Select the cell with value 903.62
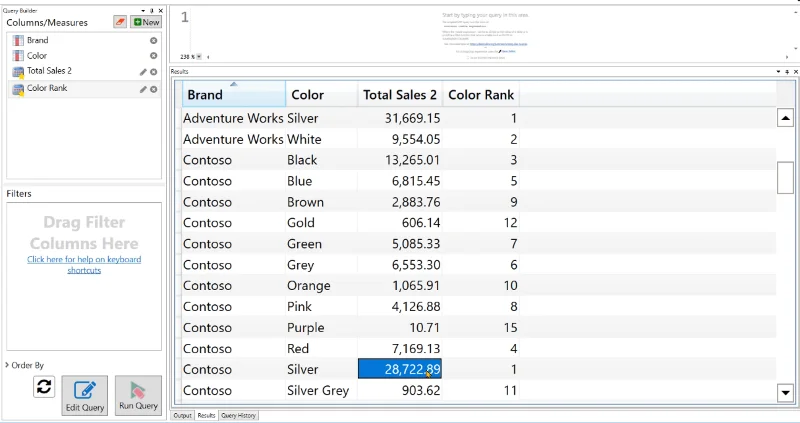Image resolution: width=800 pixels, height=423 pixels. 400,390
